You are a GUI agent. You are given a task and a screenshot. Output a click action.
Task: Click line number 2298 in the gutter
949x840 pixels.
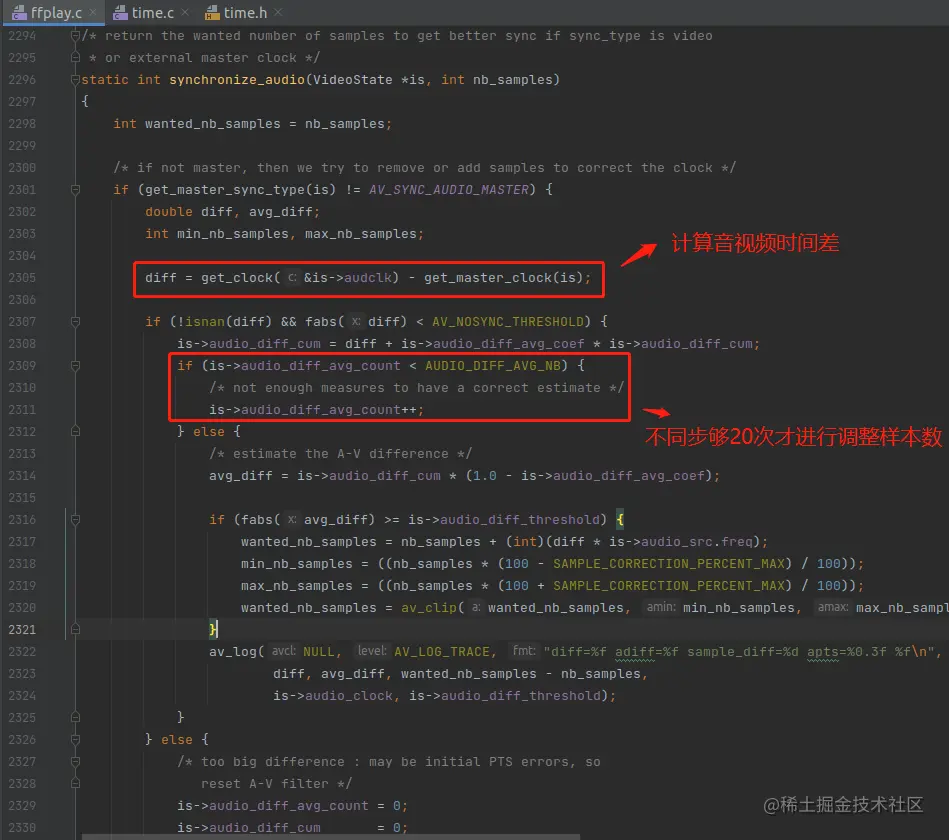[22, 123]
